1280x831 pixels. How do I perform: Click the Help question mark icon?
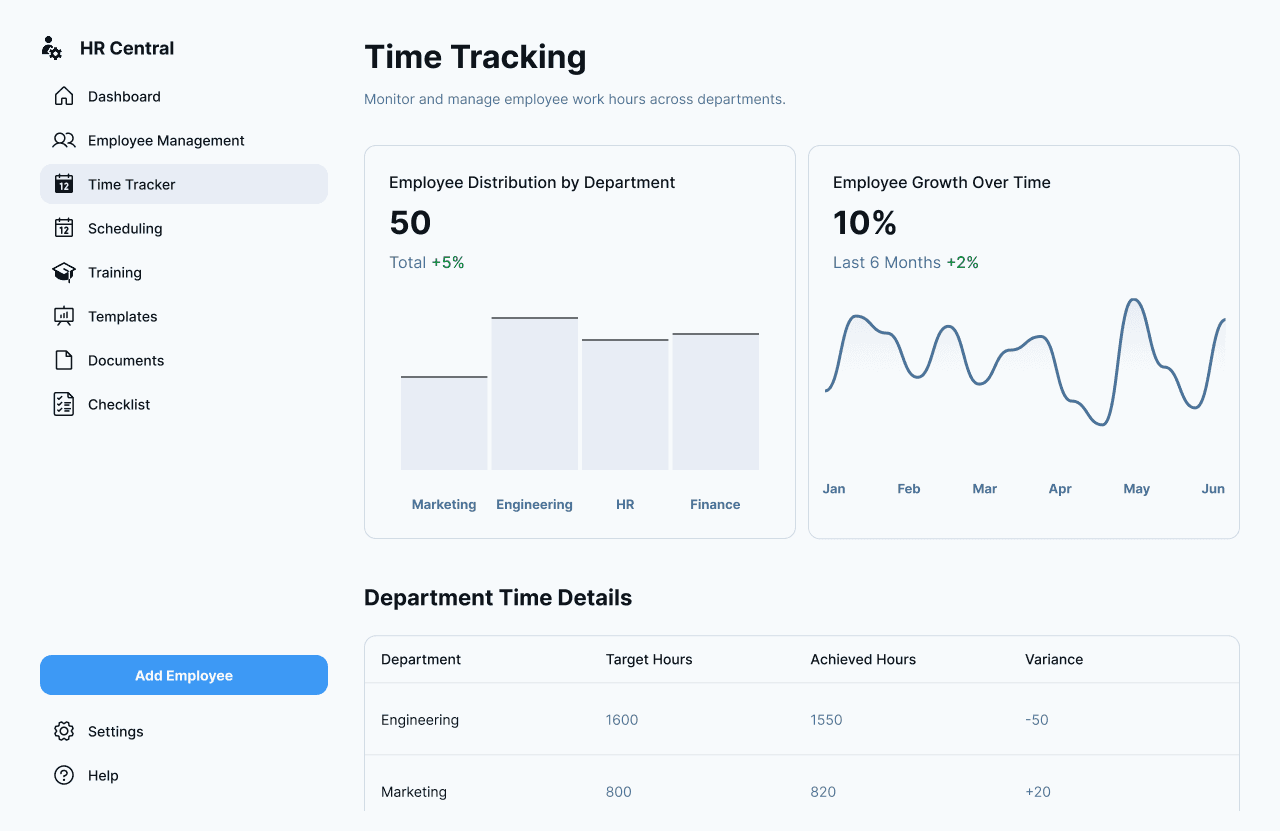(63, 775)
